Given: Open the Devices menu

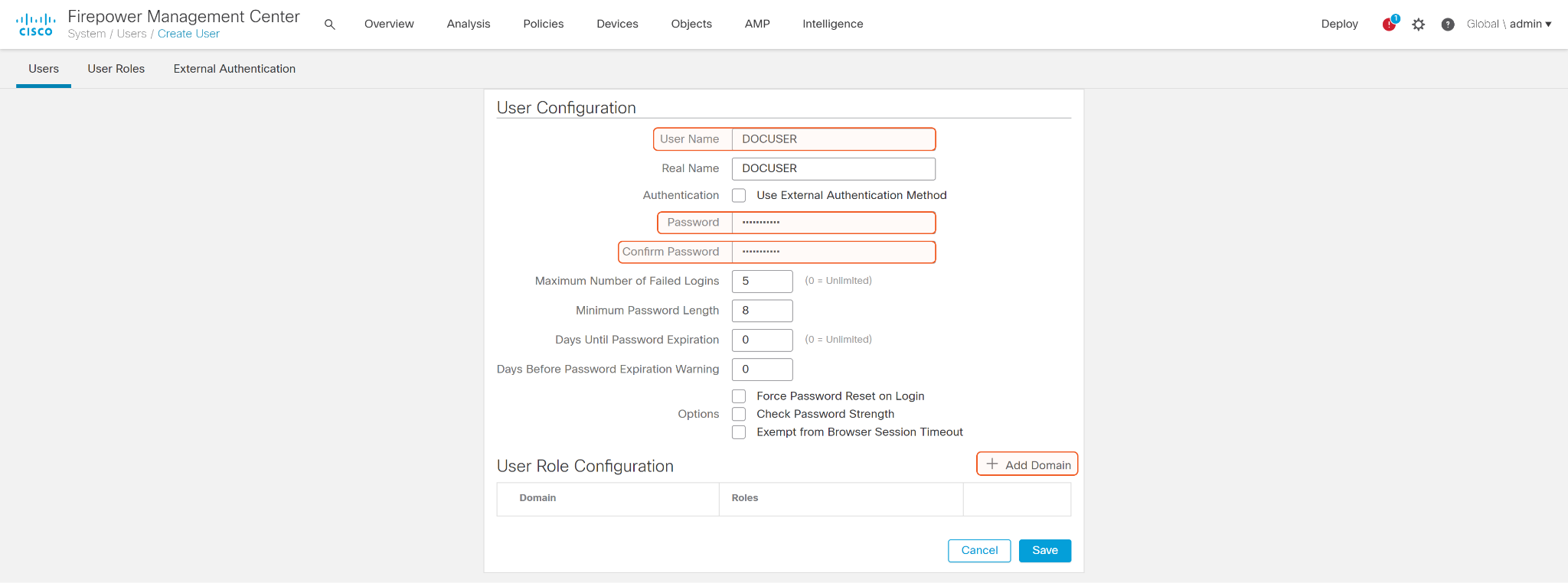Looking at the screenshot, I should (x=617, y=24).
